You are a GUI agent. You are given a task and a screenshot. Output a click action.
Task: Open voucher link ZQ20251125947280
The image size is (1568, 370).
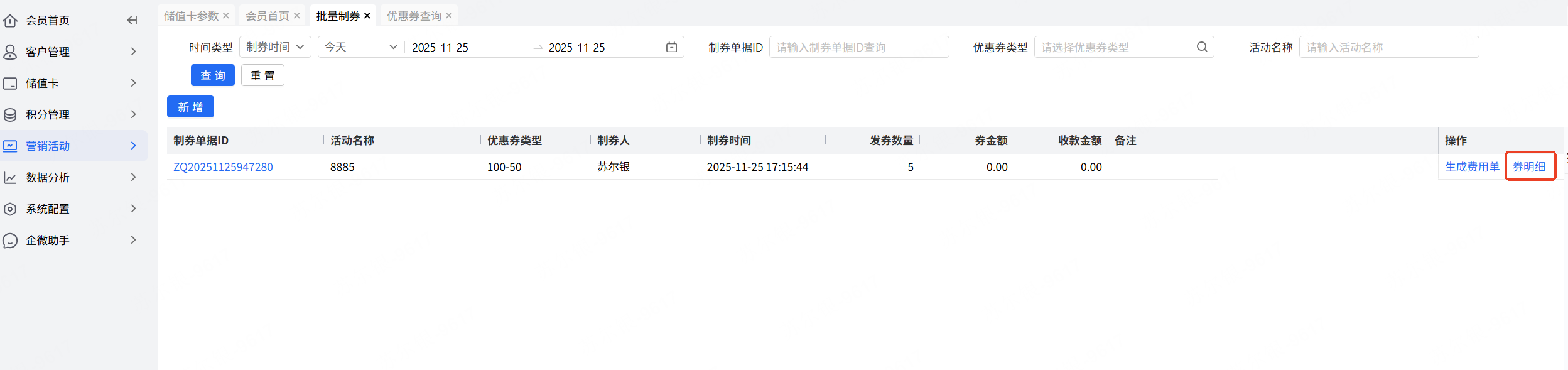click(223, 167)
